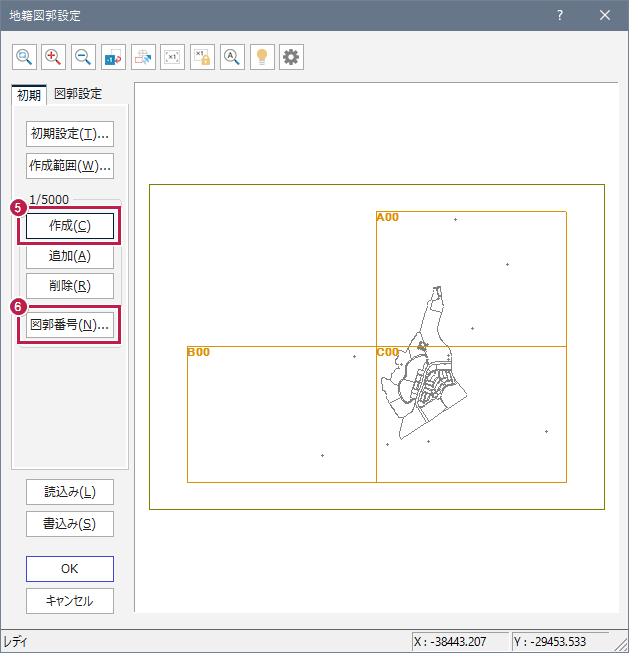The height and width of the screenshot is (653, 629).
Task: Click the fit-all (A) magnifier icon
Action: tap(232, 57)
